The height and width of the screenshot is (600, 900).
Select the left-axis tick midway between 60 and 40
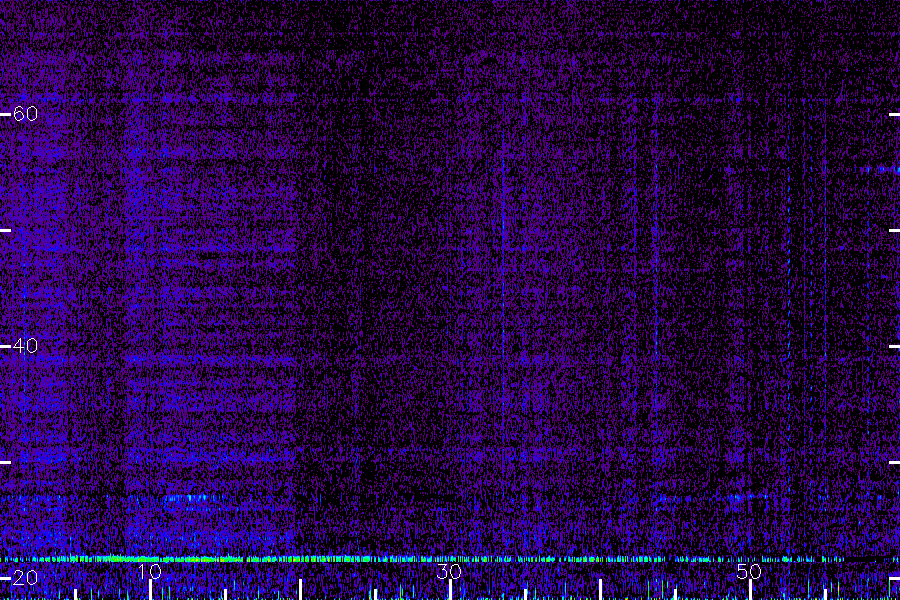tap(5, 230)
